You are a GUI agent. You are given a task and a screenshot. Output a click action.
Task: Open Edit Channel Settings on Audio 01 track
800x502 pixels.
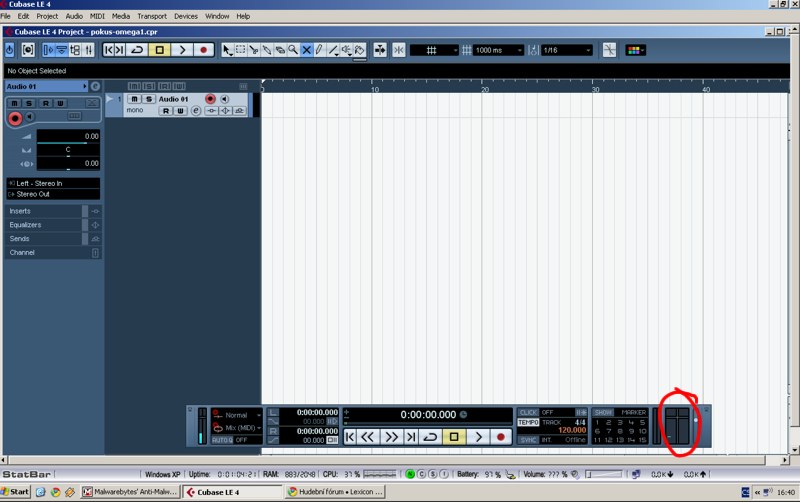[196, 111]
